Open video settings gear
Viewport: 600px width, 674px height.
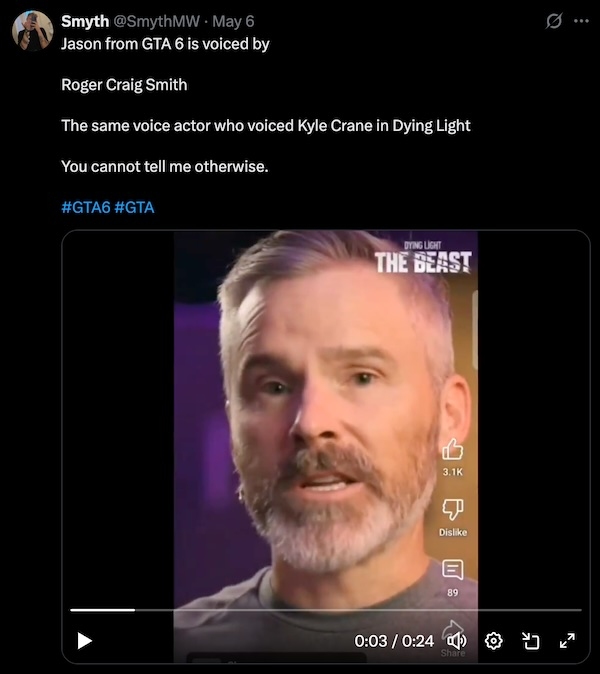click(x=493, y=641)
